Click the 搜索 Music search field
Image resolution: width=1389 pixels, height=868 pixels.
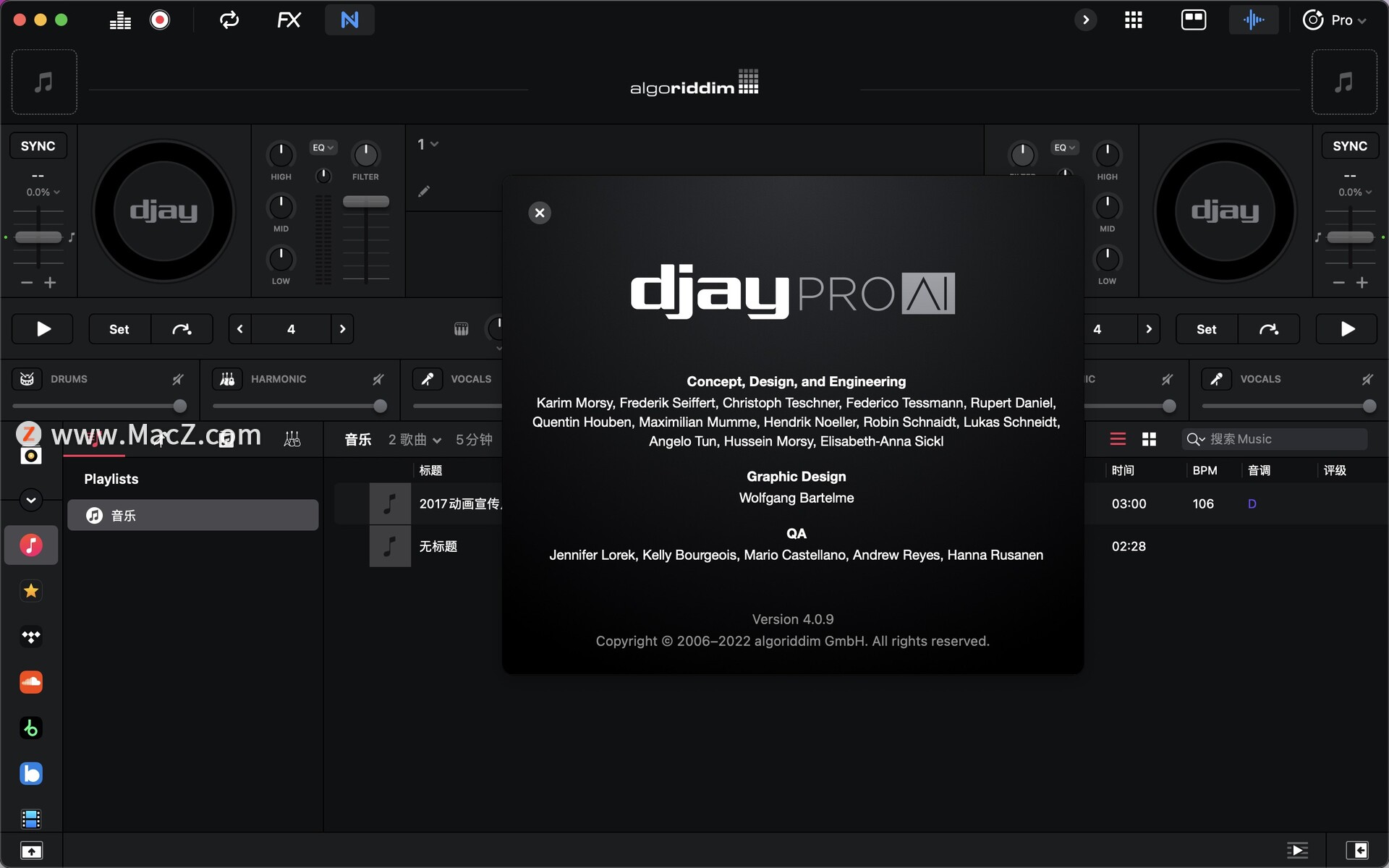pyautogui.click(x=1275, y=439)
